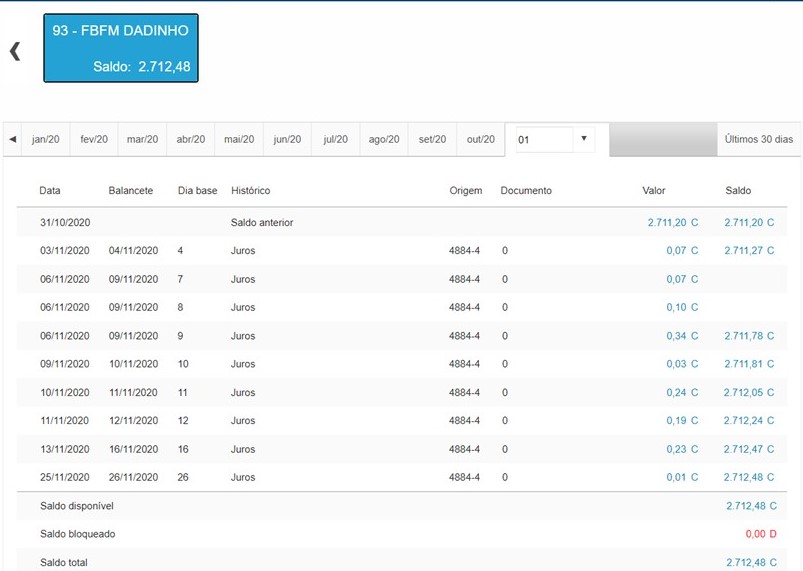Go to the mai/20 month tab
This screenshot has width=803, height=571.
[239, 139]
